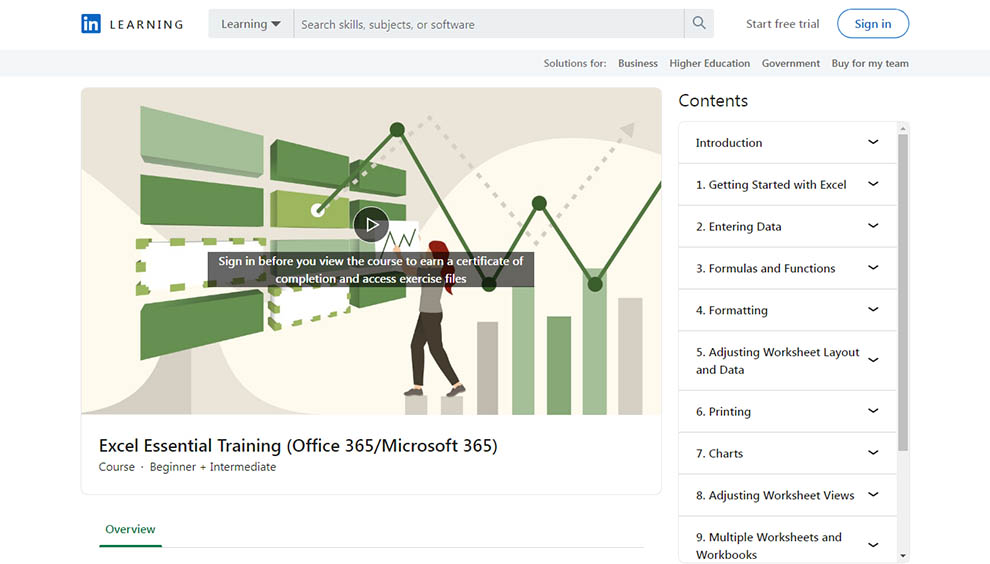
Task: Expand Adjusting Worksheet Views chevron
Action: (x=873, y=495)
